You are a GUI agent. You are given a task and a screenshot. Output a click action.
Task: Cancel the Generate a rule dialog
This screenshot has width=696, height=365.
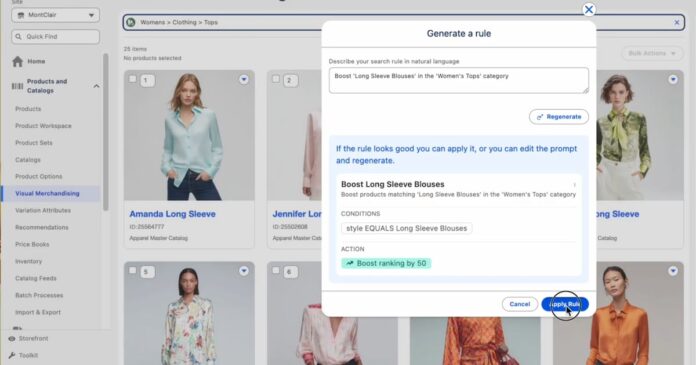tap(520, 304)
